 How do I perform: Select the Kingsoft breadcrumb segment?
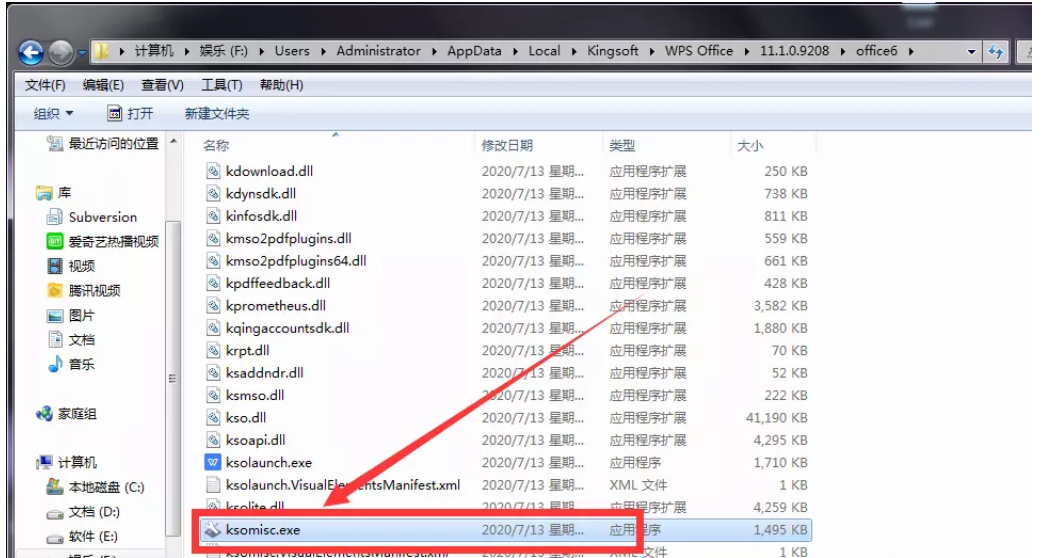[x=612, y=51]
